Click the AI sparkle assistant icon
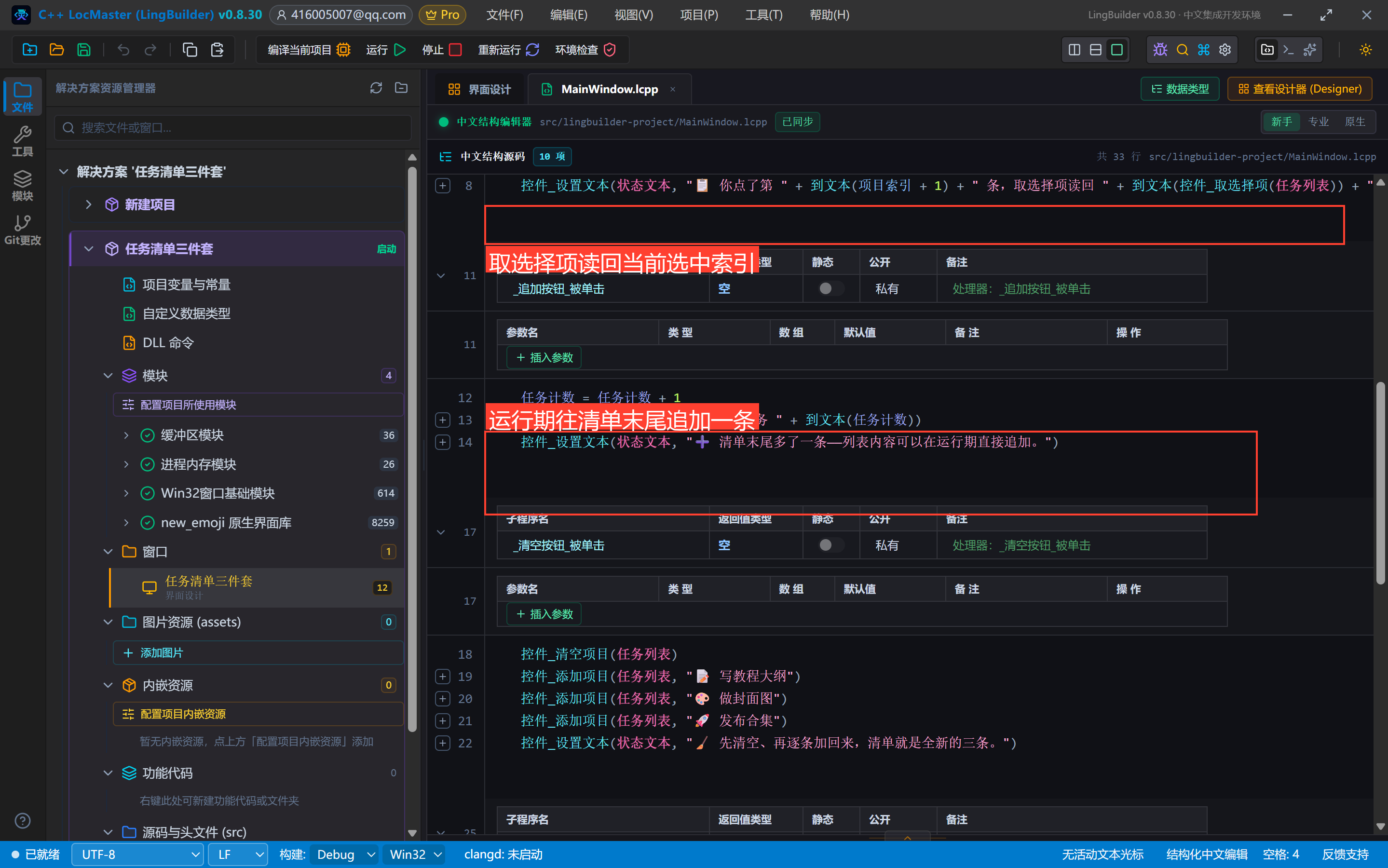The width and height of the screenshot is (1388, 868). click(1310, 50)
